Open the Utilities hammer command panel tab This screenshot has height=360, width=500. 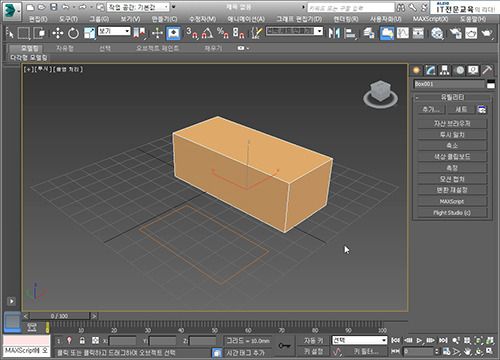[487, 70]
